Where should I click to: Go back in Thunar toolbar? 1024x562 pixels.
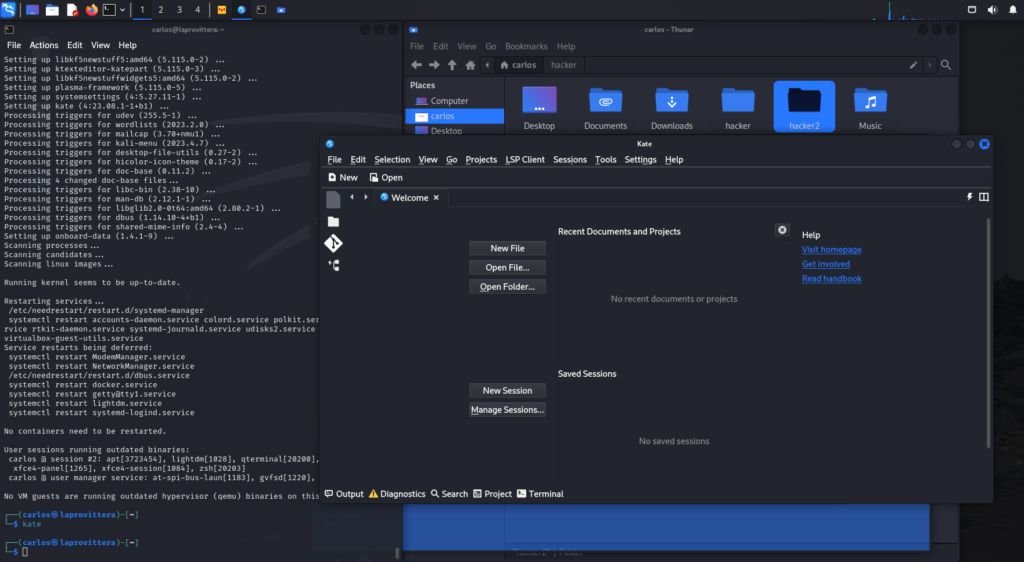[416, 65]
